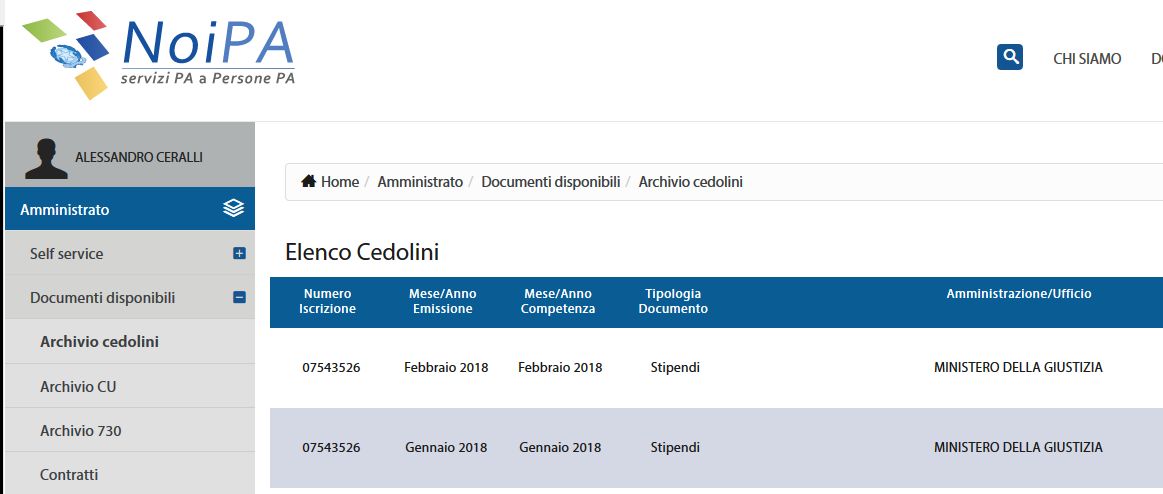1163x494 pixels.
Task: Select the Gennaio 2018 Stipendi row
Action: (716, 447)
